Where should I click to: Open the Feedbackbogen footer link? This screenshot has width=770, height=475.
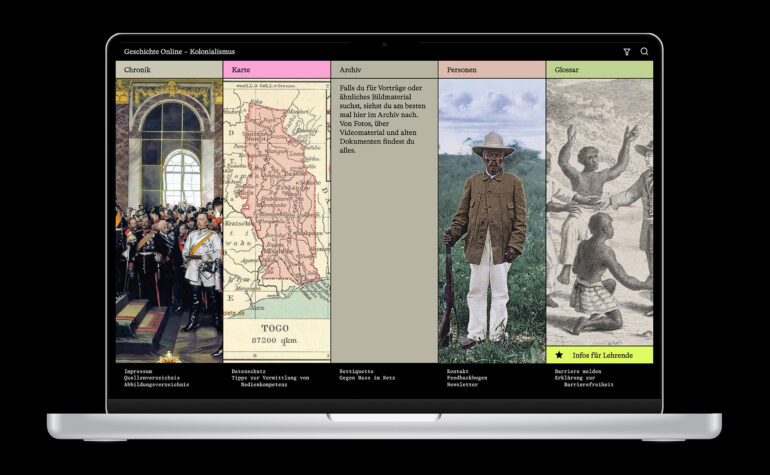click(467, 378)
